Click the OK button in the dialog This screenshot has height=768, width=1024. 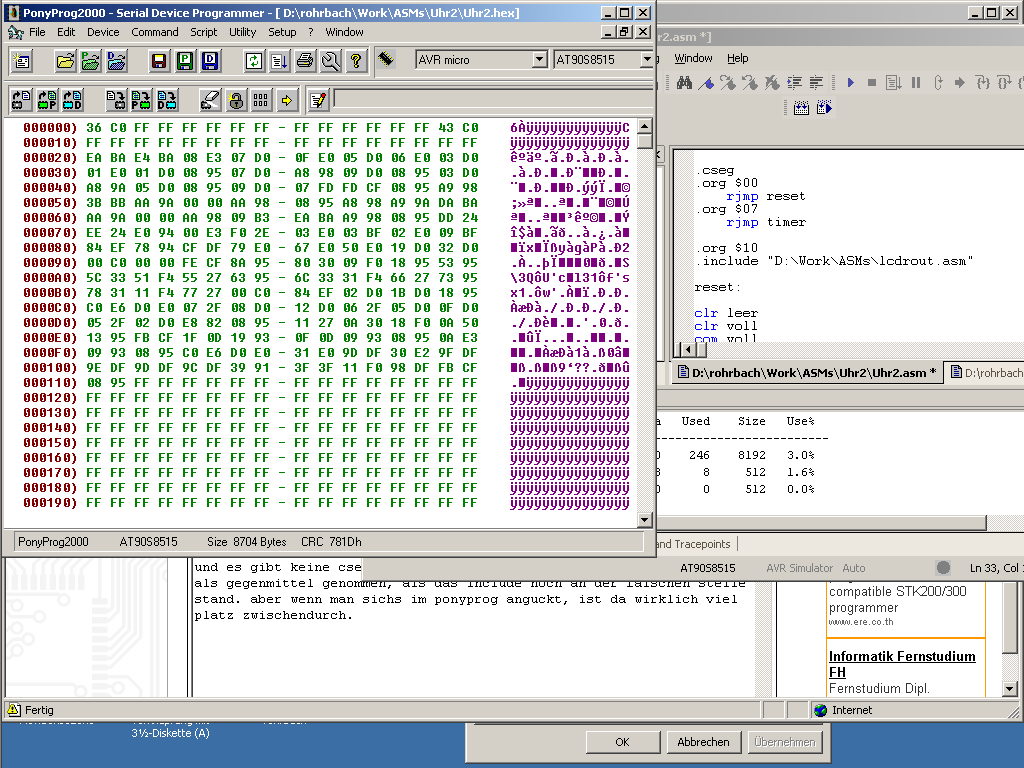pos(622,742)
